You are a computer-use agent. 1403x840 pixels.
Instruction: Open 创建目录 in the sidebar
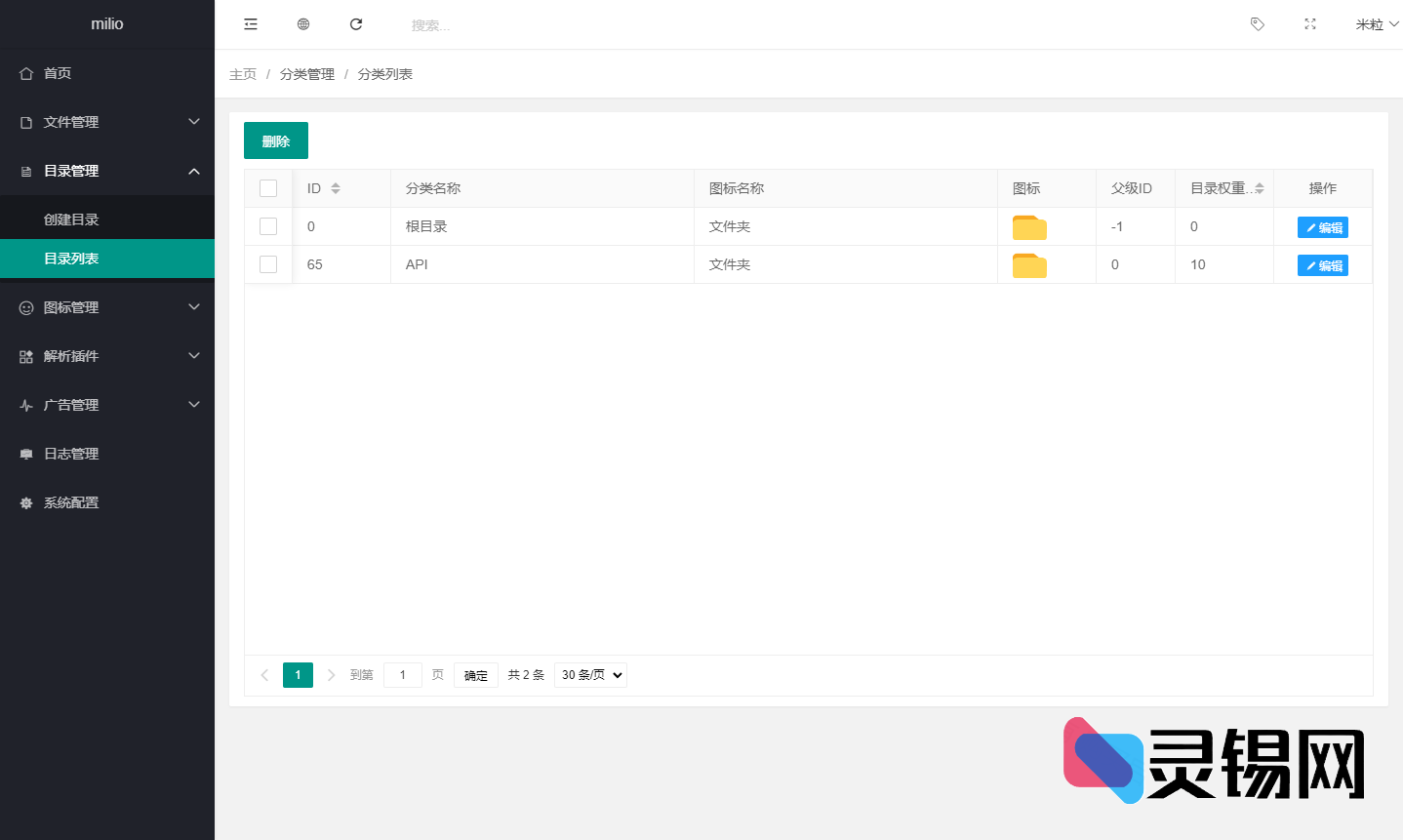coord(71,220)
